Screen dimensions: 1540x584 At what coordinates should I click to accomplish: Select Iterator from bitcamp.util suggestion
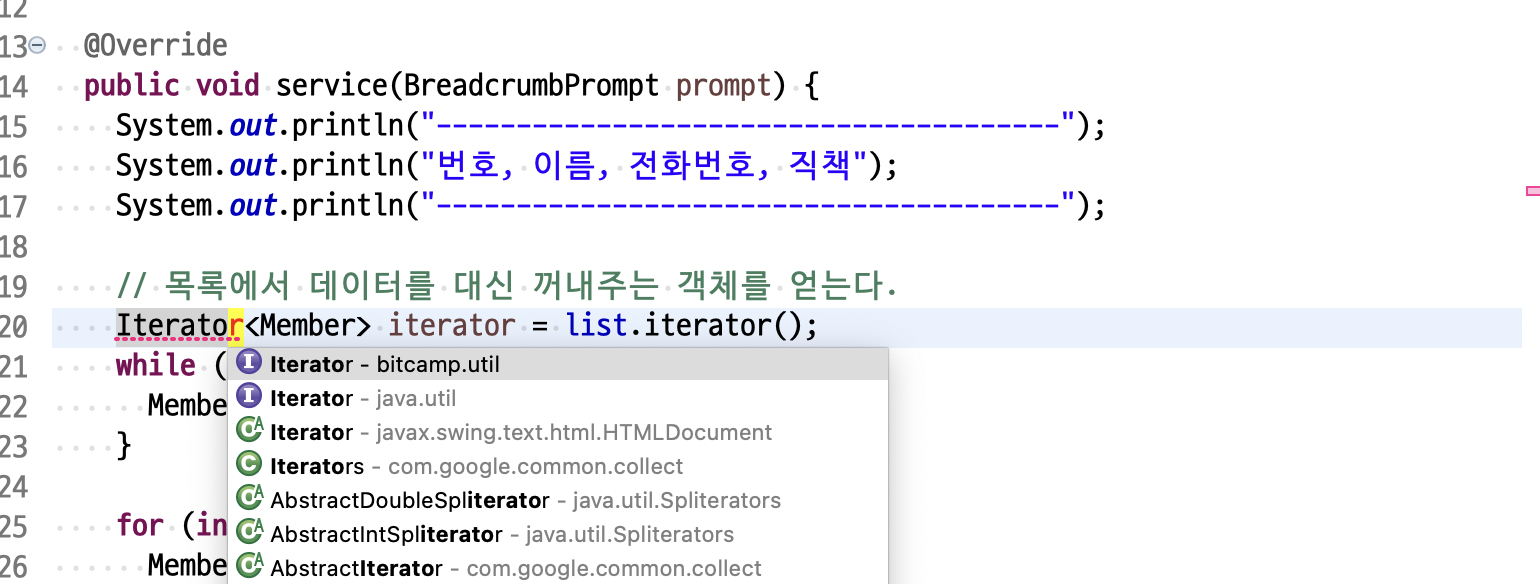[558, 365]
